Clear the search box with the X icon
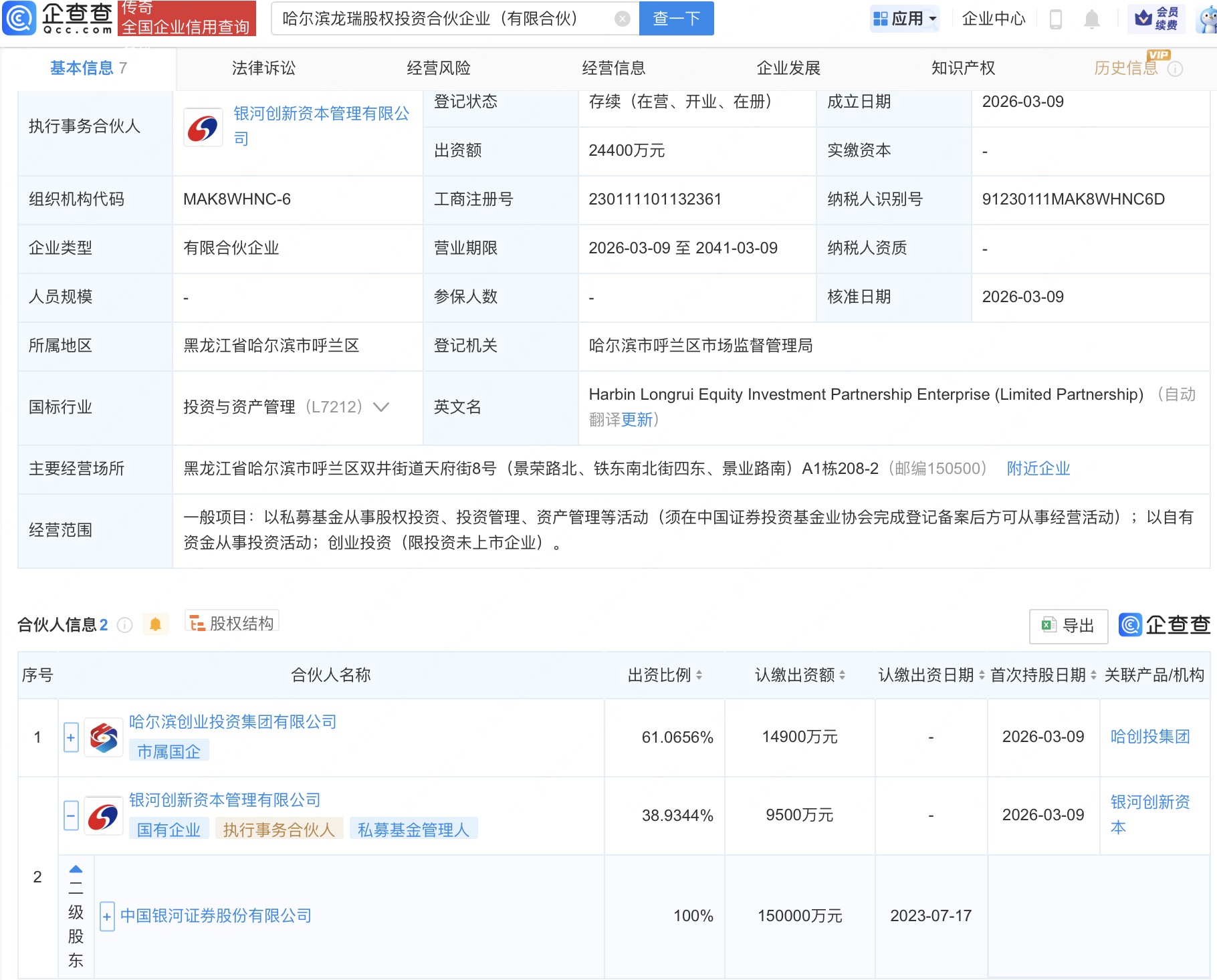The image size is (1217, 980). [x=623, y=19]
